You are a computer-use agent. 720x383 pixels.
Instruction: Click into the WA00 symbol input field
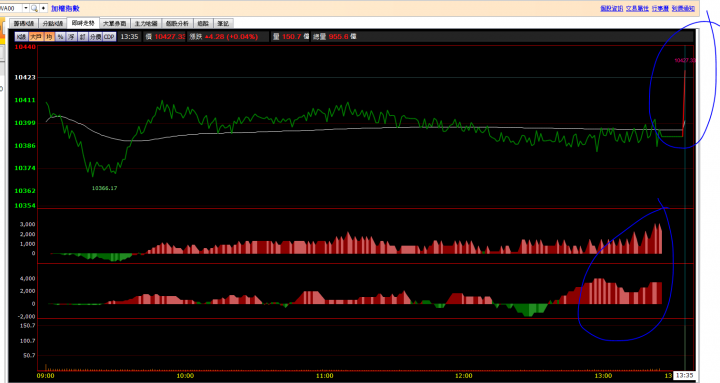11,8
